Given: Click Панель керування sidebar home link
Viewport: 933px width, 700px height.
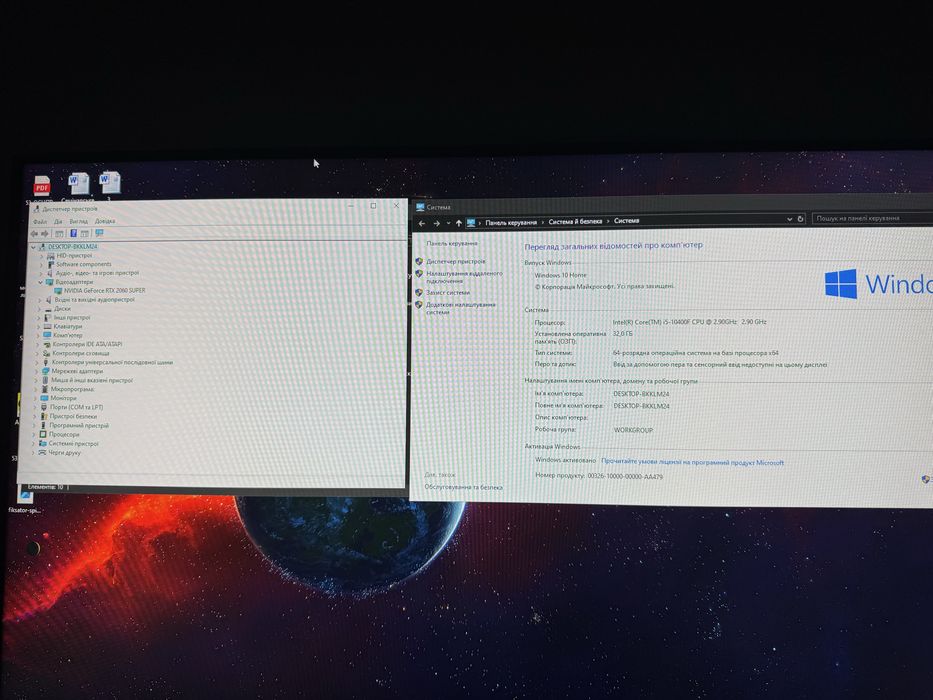Looking at the screenshot, I should click(452, 243).
